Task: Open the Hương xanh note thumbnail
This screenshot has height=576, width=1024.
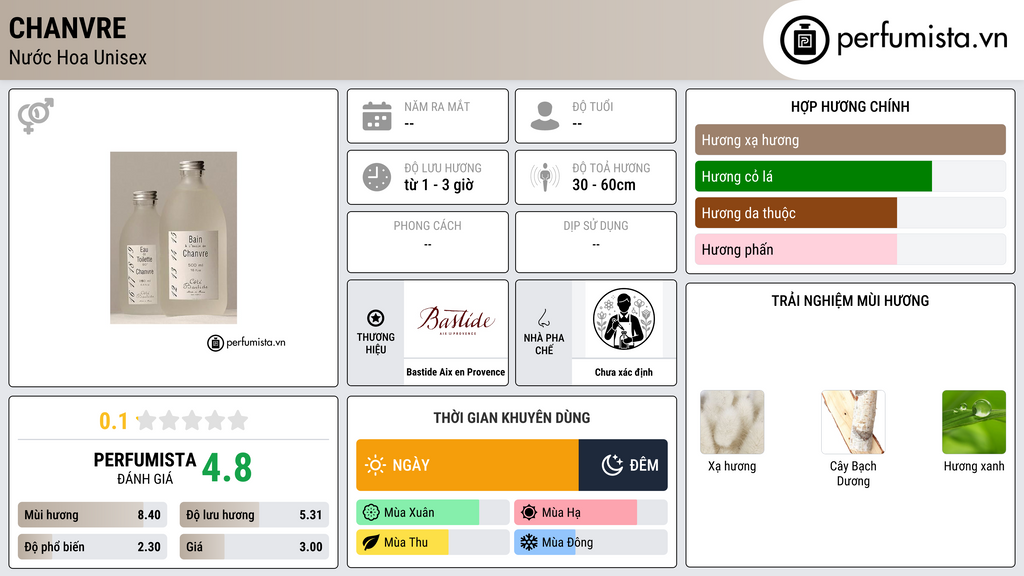Action: [974, 422]
